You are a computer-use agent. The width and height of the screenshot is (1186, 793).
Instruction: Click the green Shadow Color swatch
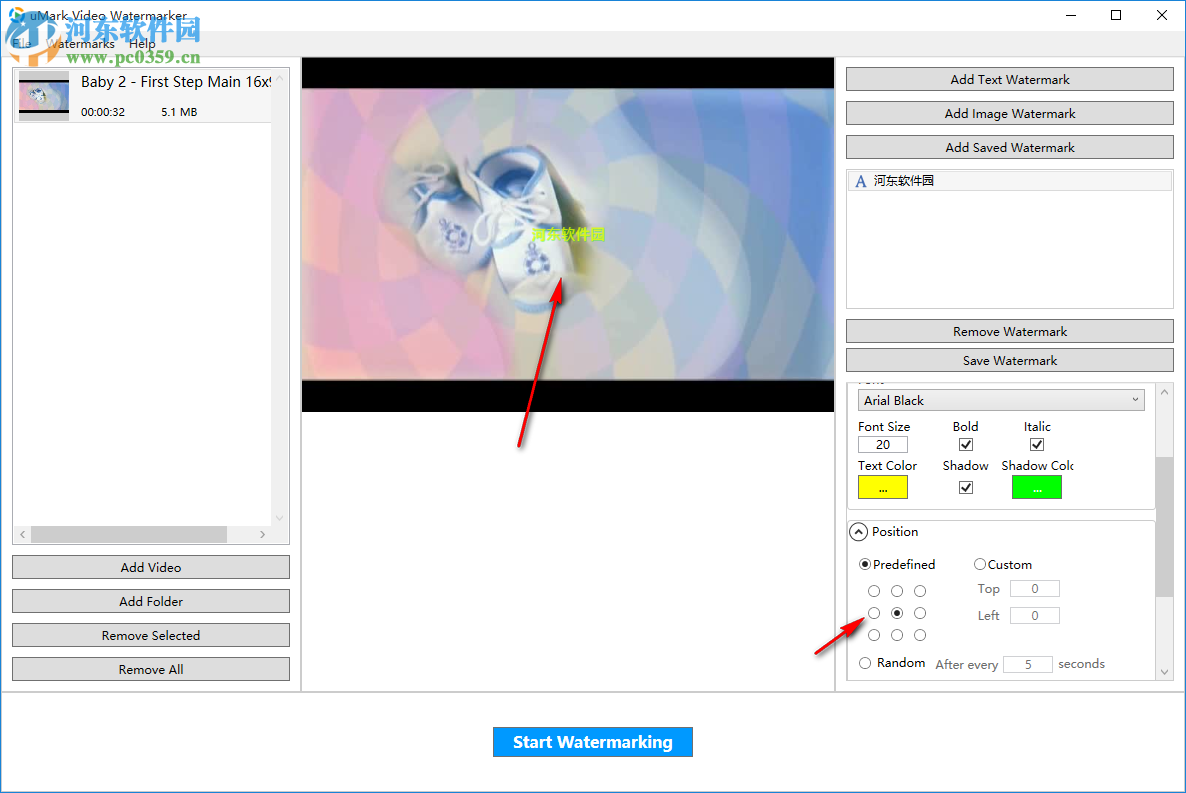(1036, 487)
